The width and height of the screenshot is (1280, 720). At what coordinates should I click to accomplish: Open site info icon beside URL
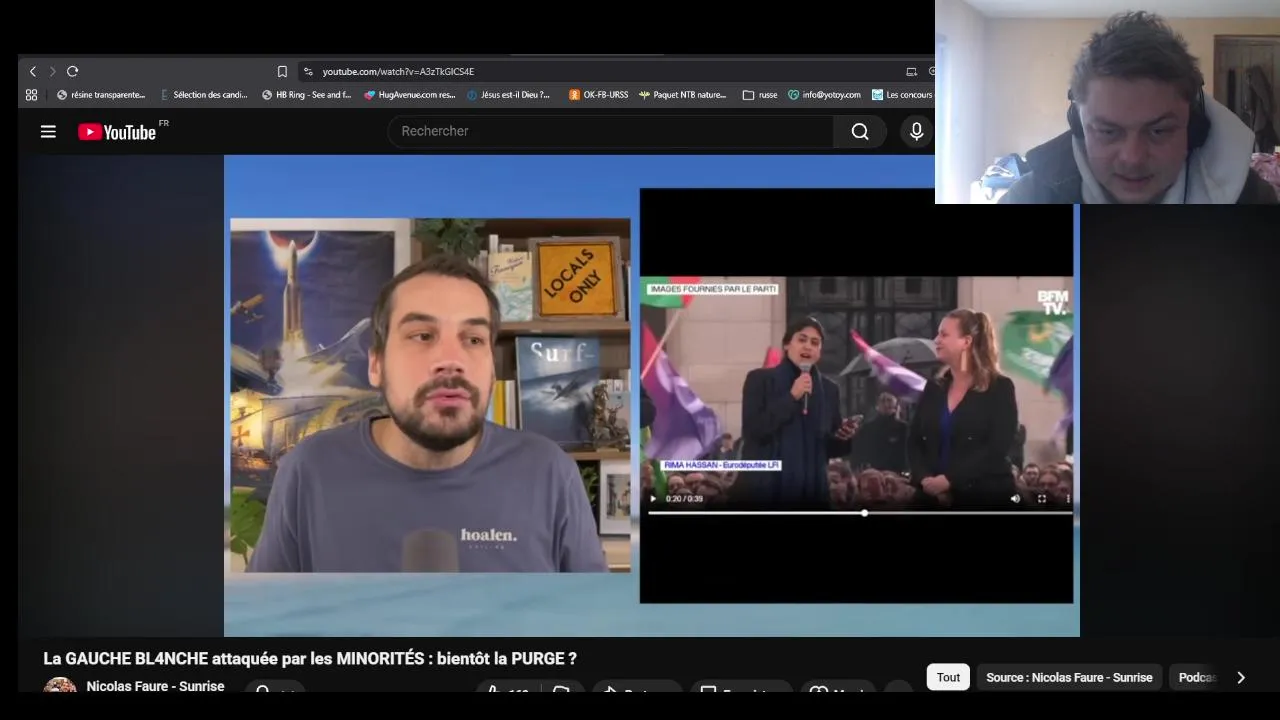click(308, 71)
